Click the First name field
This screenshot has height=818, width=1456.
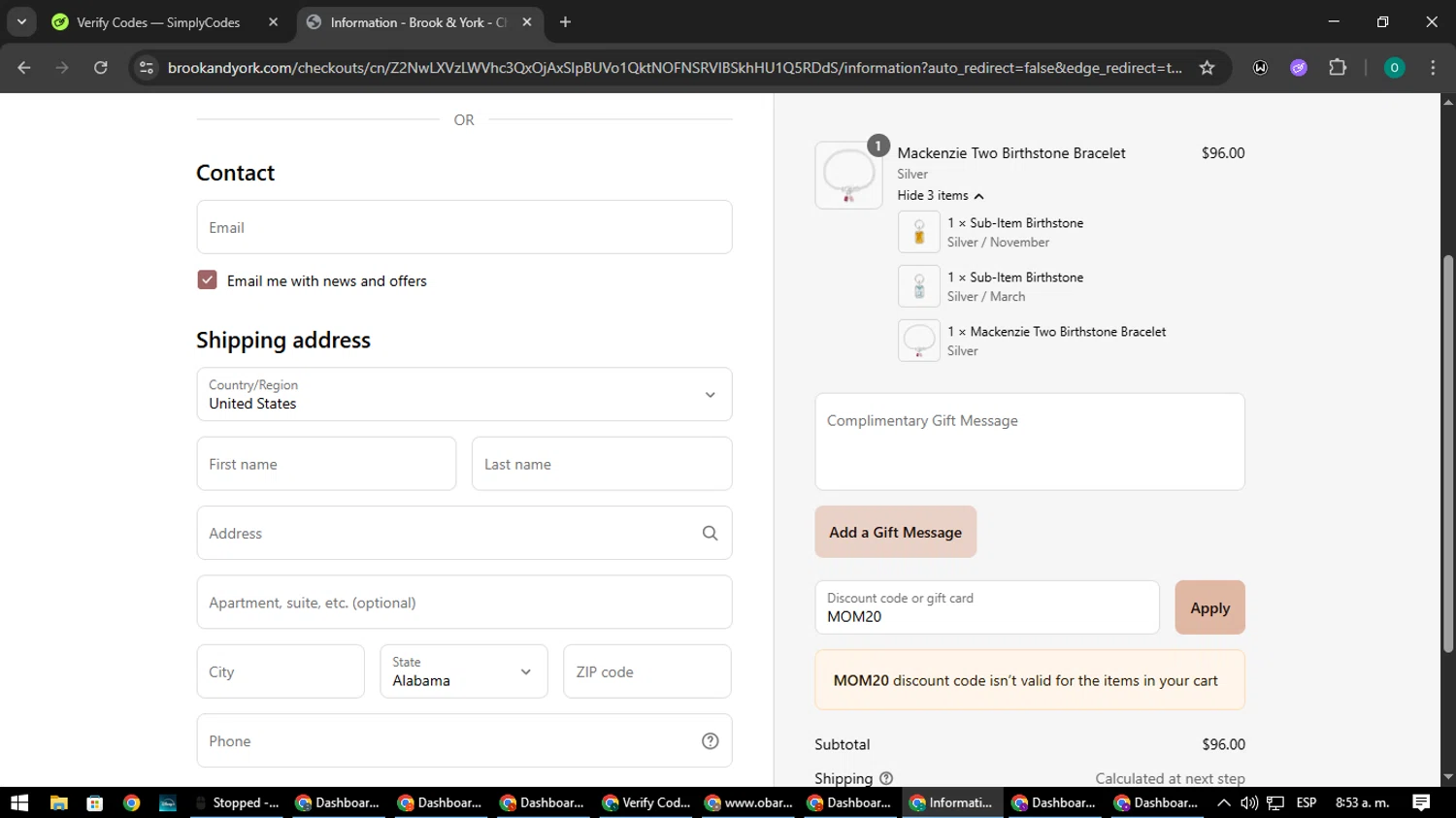pyautogui.click(x=326, y=464)
